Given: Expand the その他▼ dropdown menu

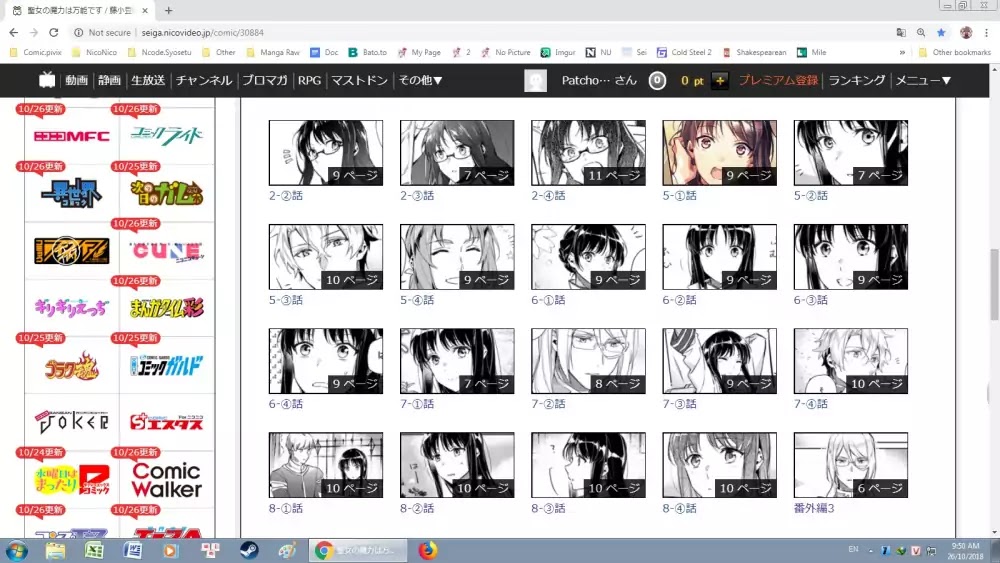Looking at the screenshot, I should pyautogui.click(x=420, y=80).
